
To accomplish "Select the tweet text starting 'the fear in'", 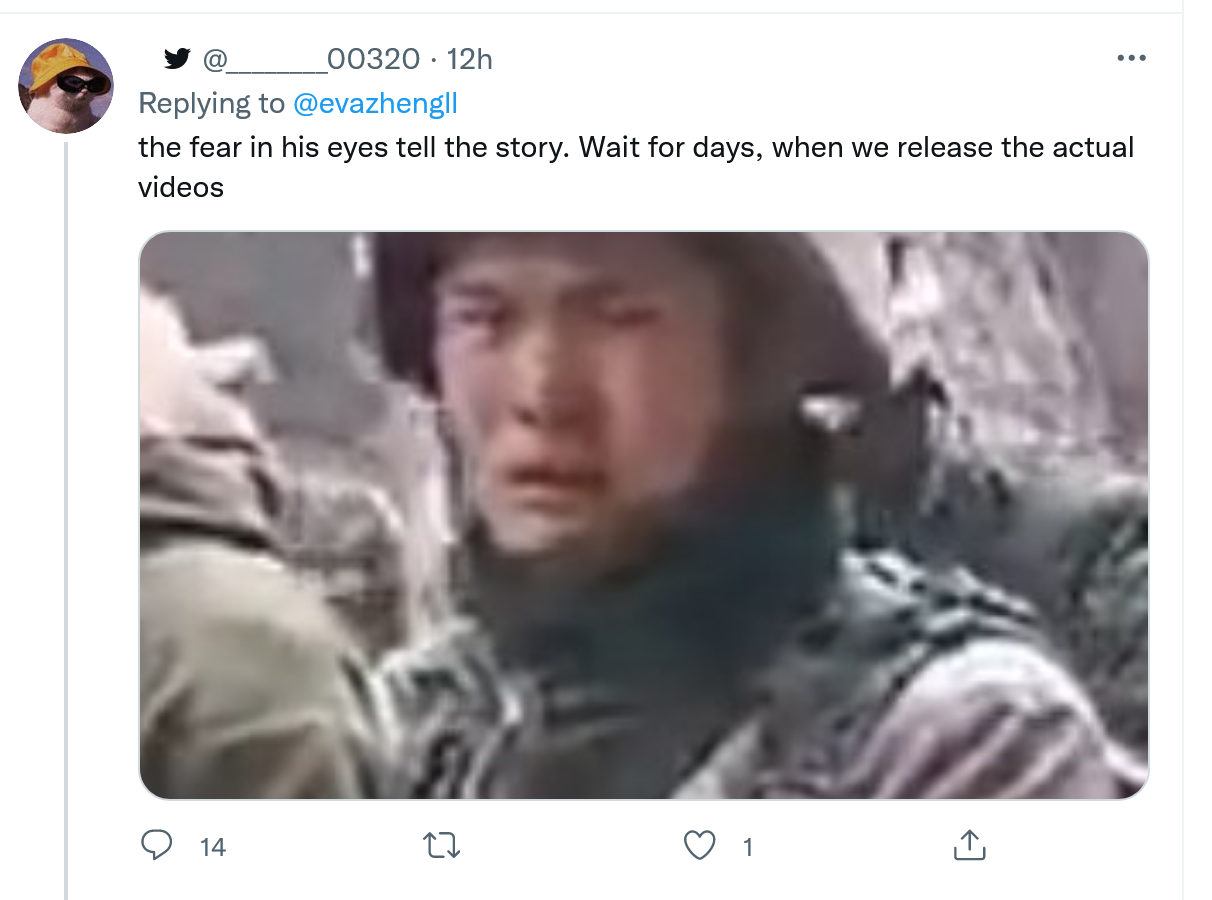I will (x=636, y=167).
